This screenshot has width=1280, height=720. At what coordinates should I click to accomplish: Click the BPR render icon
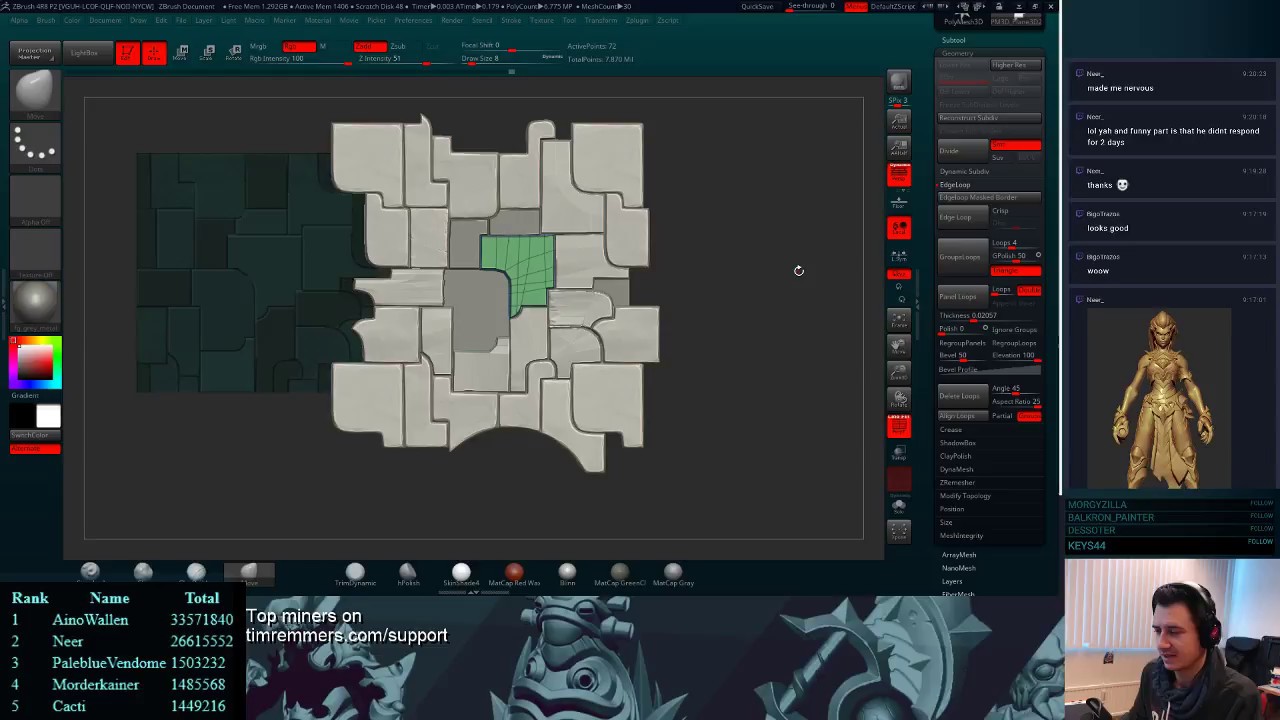(899, 82)
